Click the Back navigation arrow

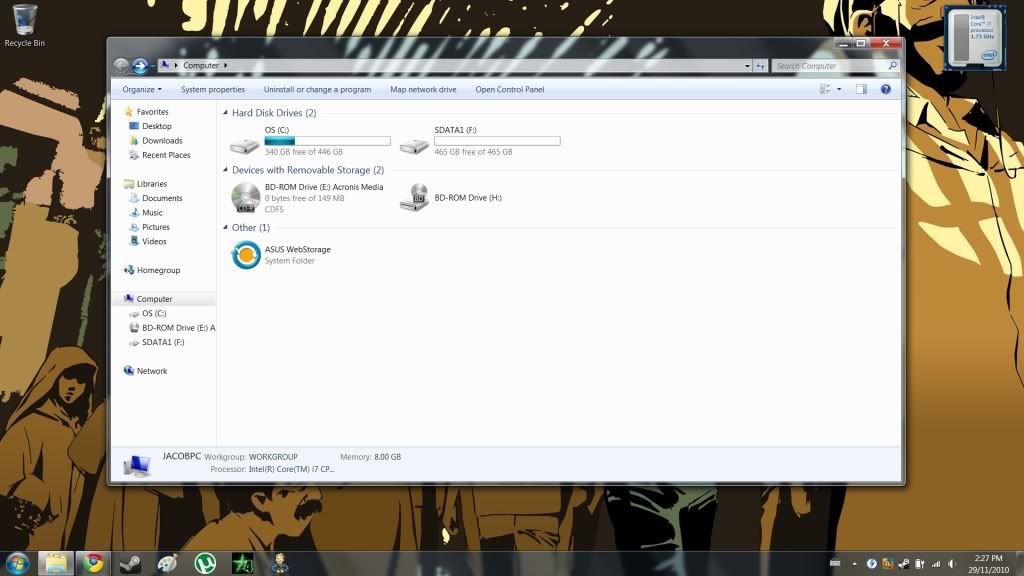pos(121,65)
